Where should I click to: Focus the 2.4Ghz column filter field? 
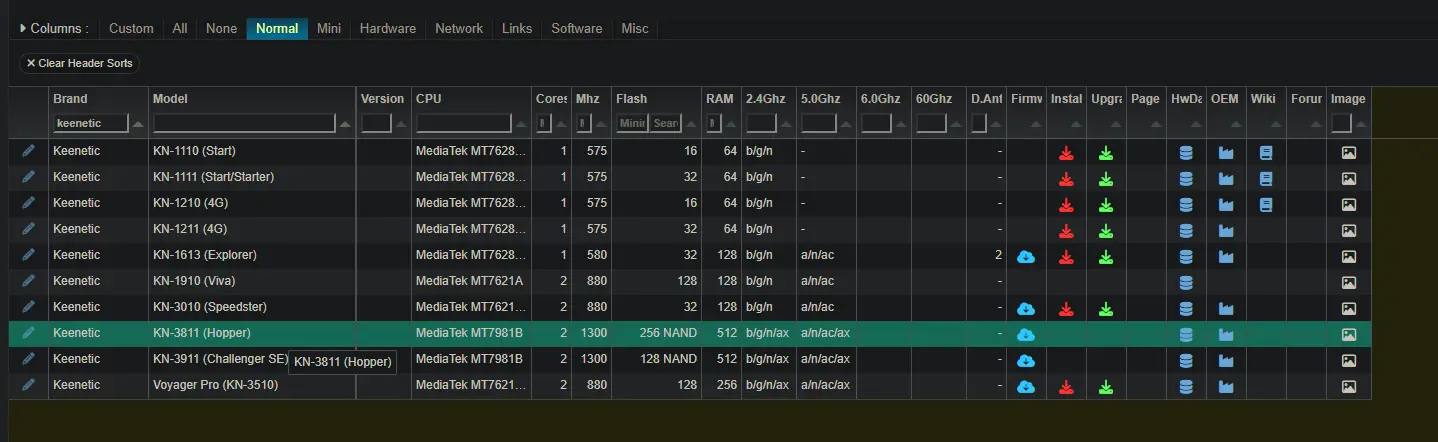(761, 123)
